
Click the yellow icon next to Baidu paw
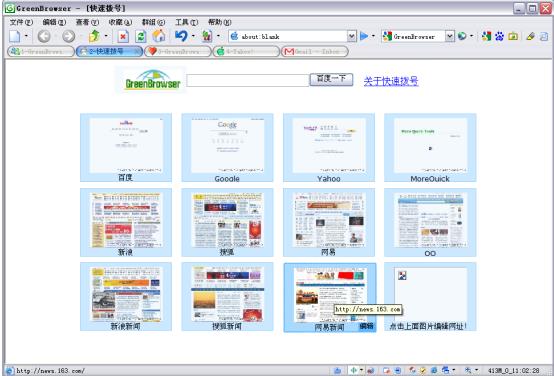pyautogui.click(x=513, y=36)
